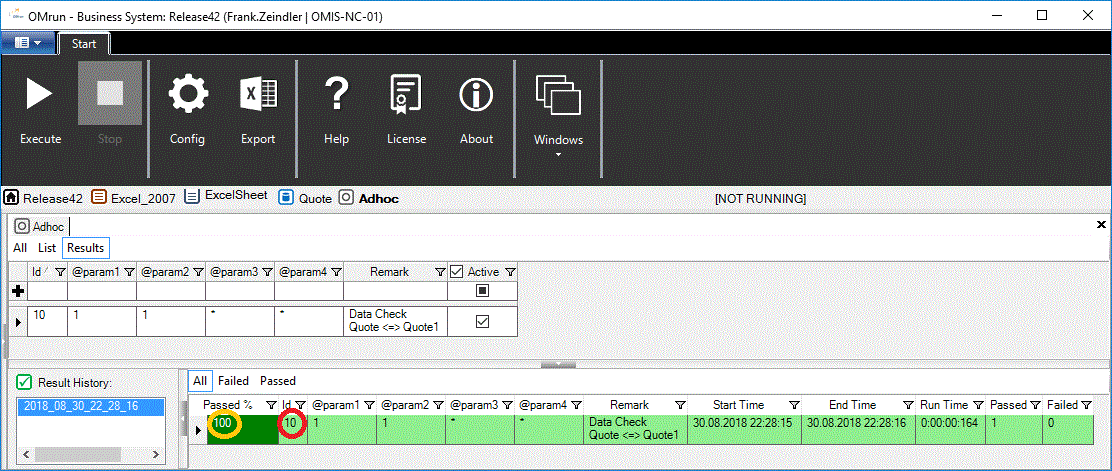The image size is (1112, 471).
Task: Filter upper grid @param1 column
Action: tap(129, 272)
